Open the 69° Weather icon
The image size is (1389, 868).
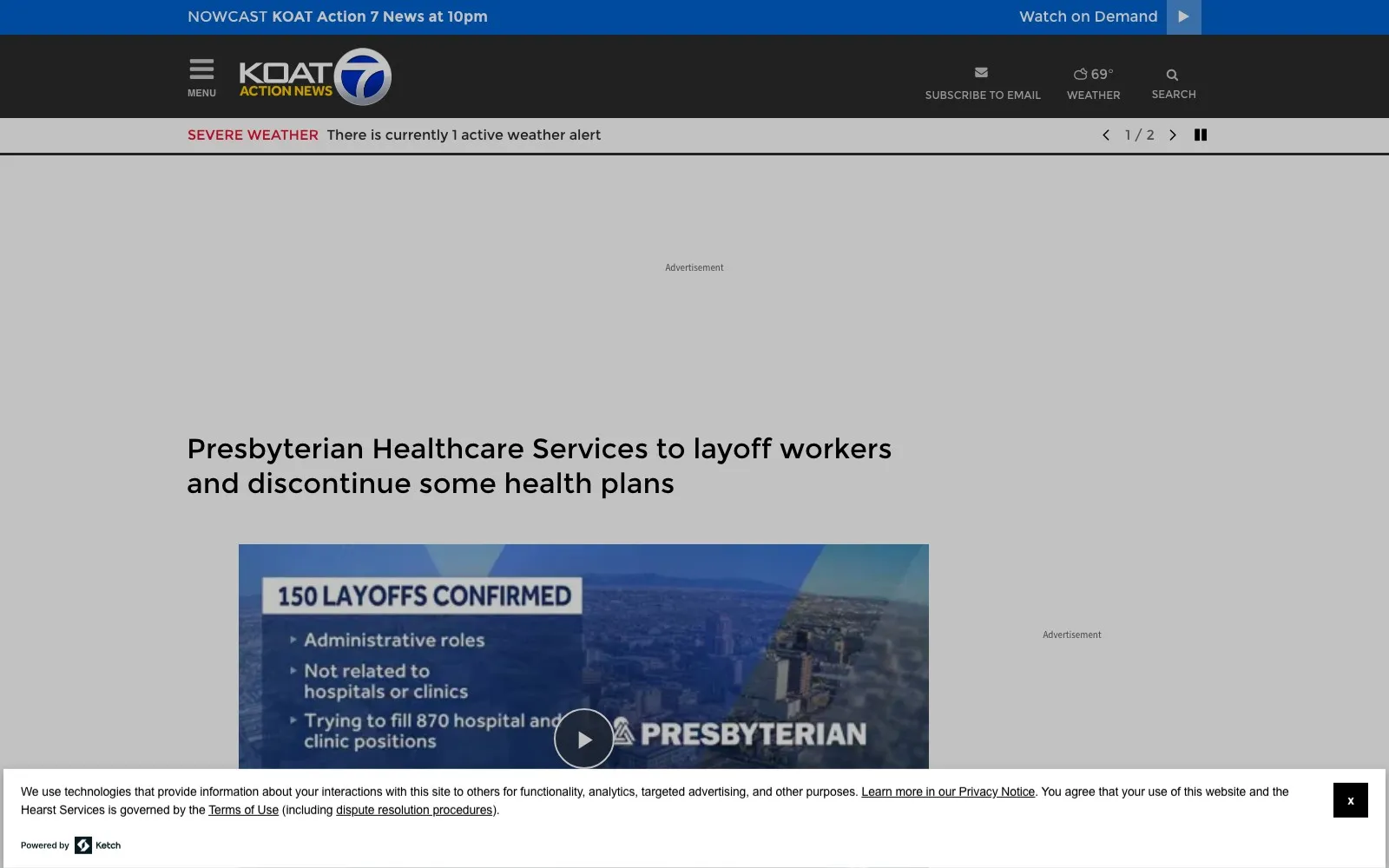point(1093,74)
